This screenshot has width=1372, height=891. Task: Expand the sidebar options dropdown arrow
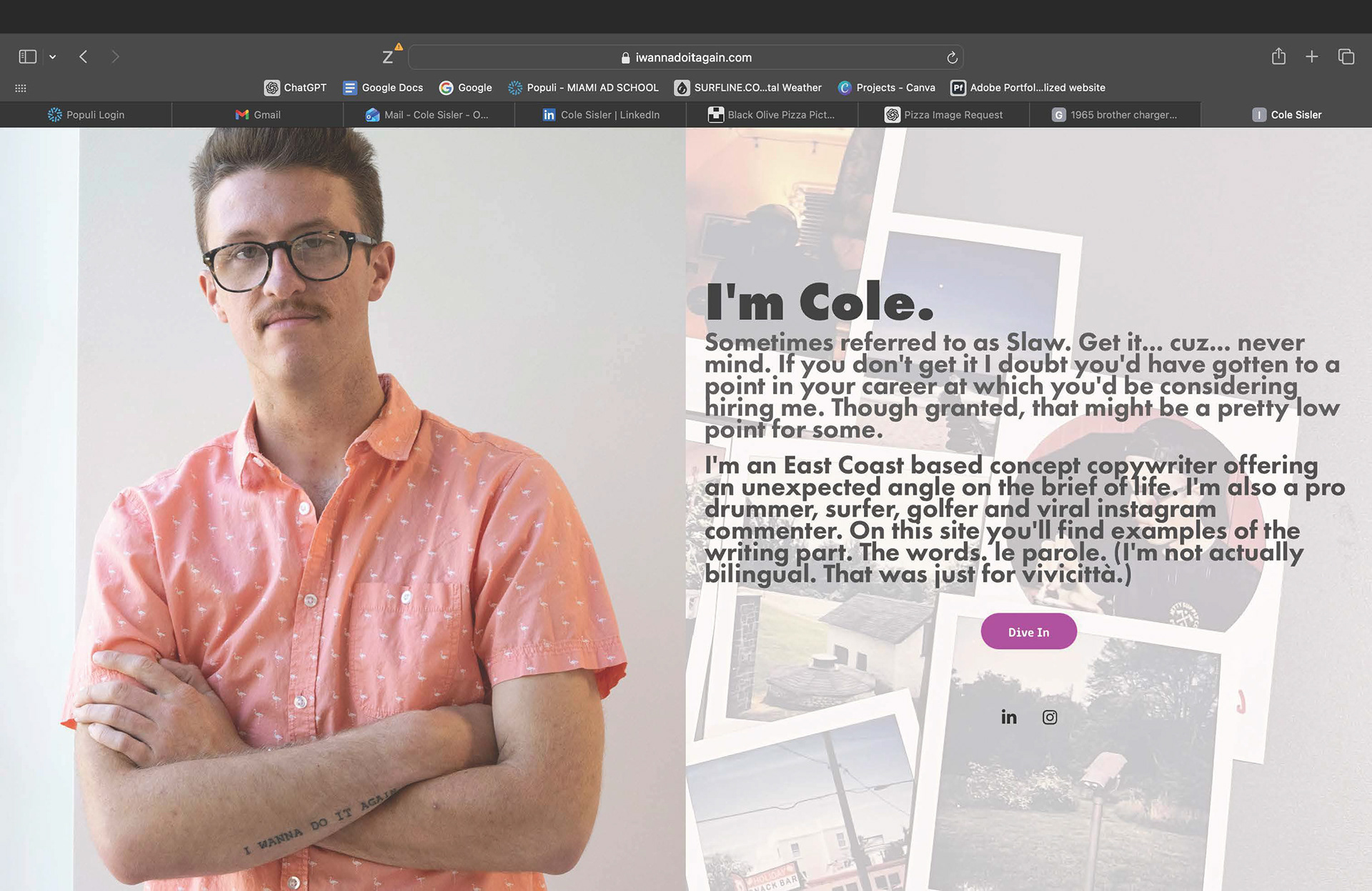click(52, 56)
